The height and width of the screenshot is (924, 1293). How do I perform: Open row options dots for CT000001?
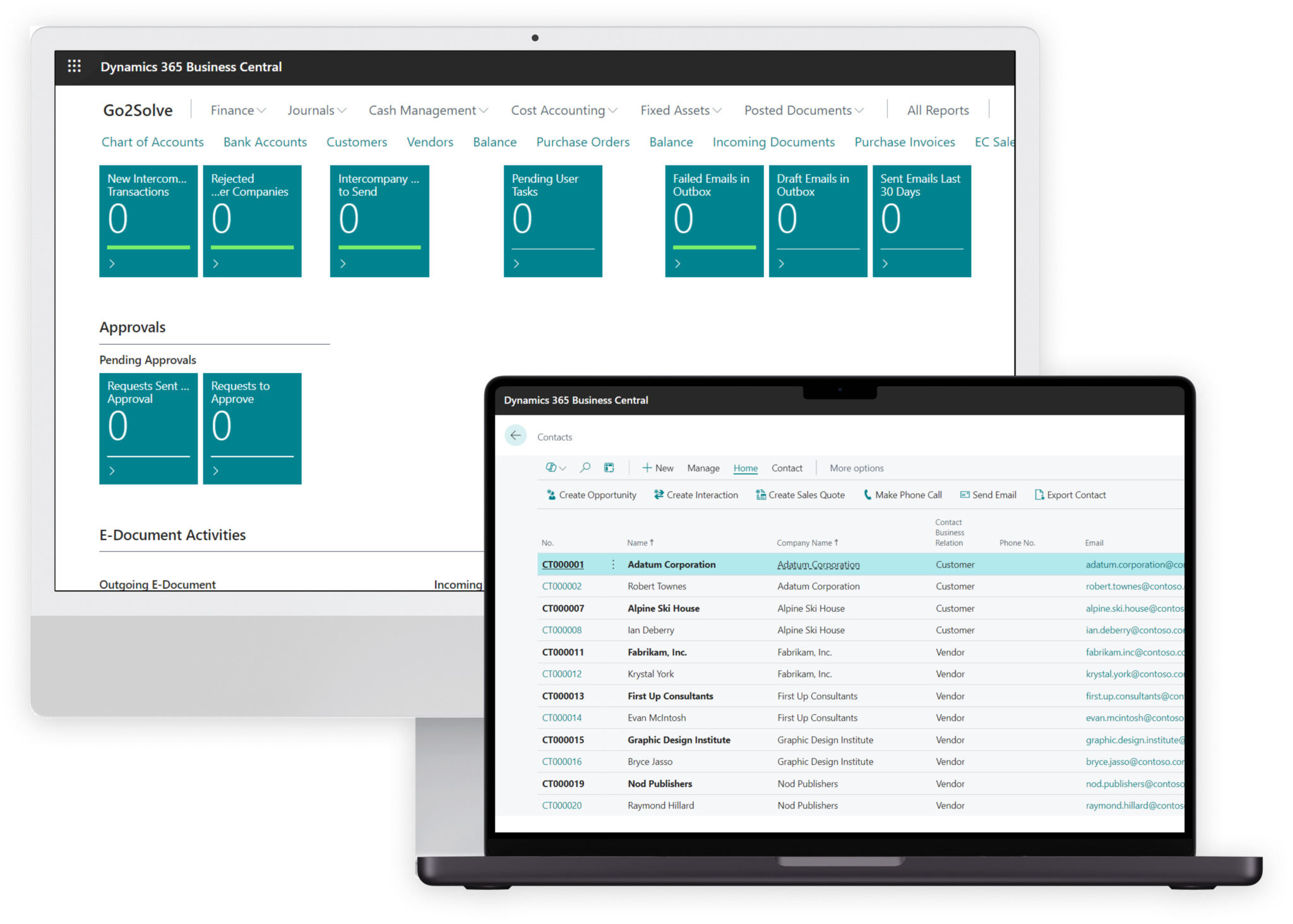click(613, 564)
